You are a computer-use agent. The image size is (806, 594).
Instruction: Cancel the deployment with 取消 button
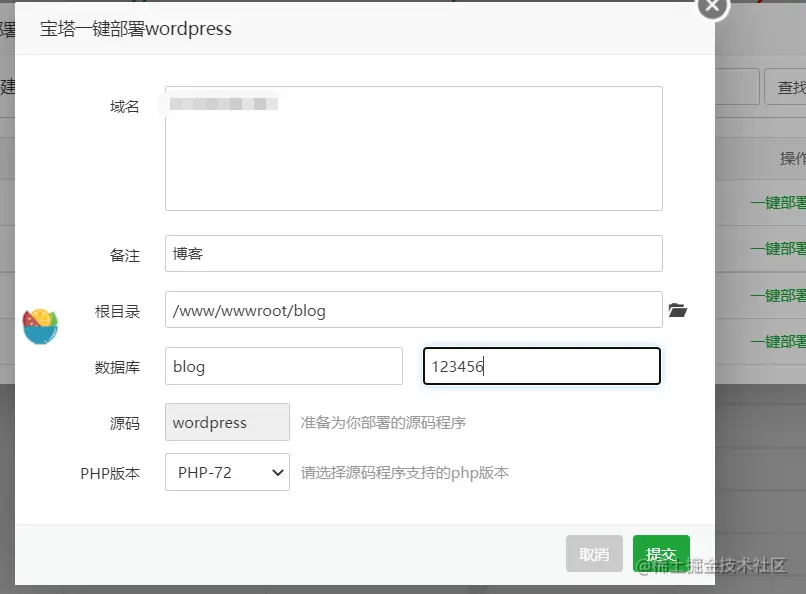(x=594, y=554)
